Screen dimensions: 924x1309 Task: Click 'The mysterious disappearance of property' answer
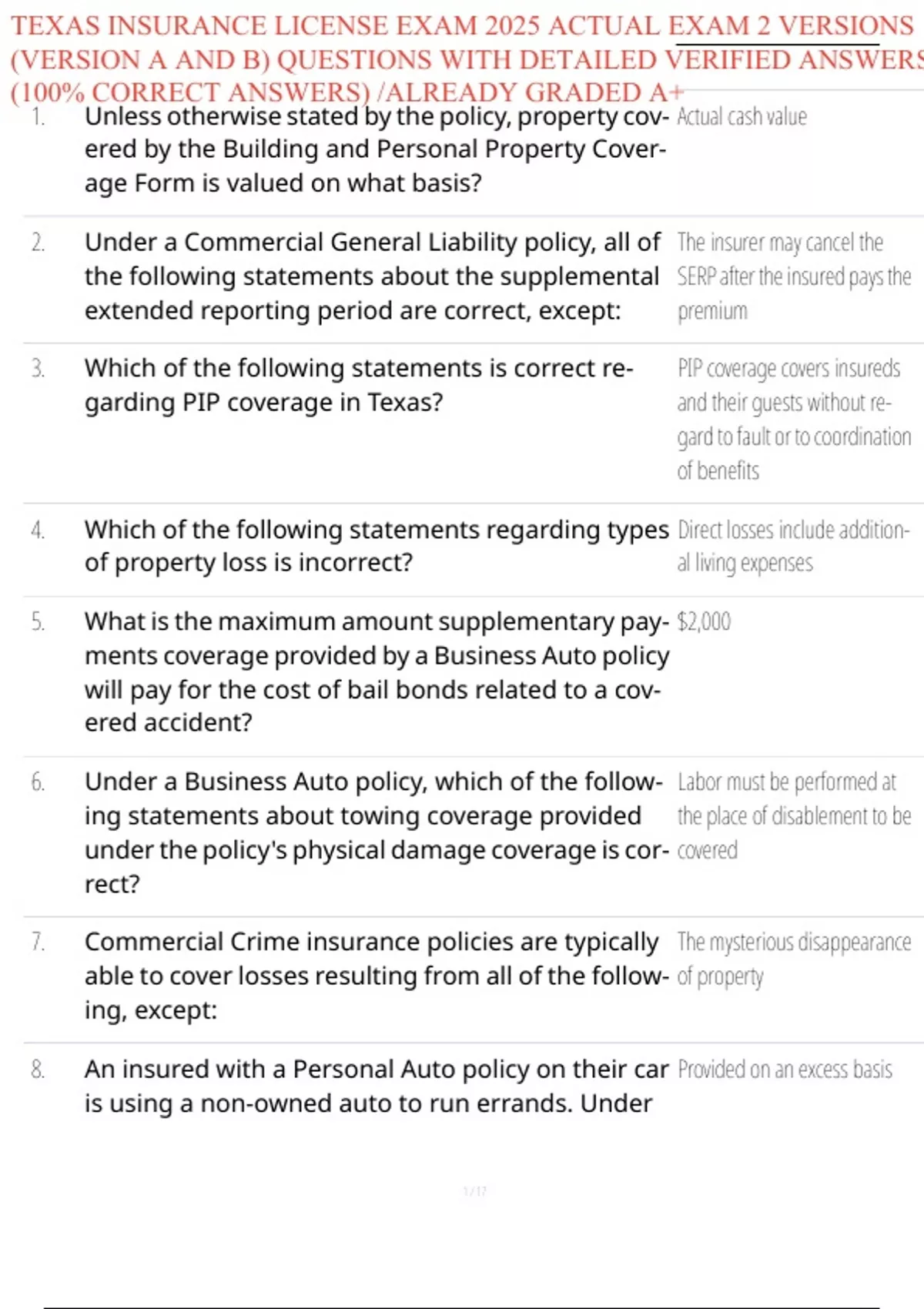pos(793,959)
